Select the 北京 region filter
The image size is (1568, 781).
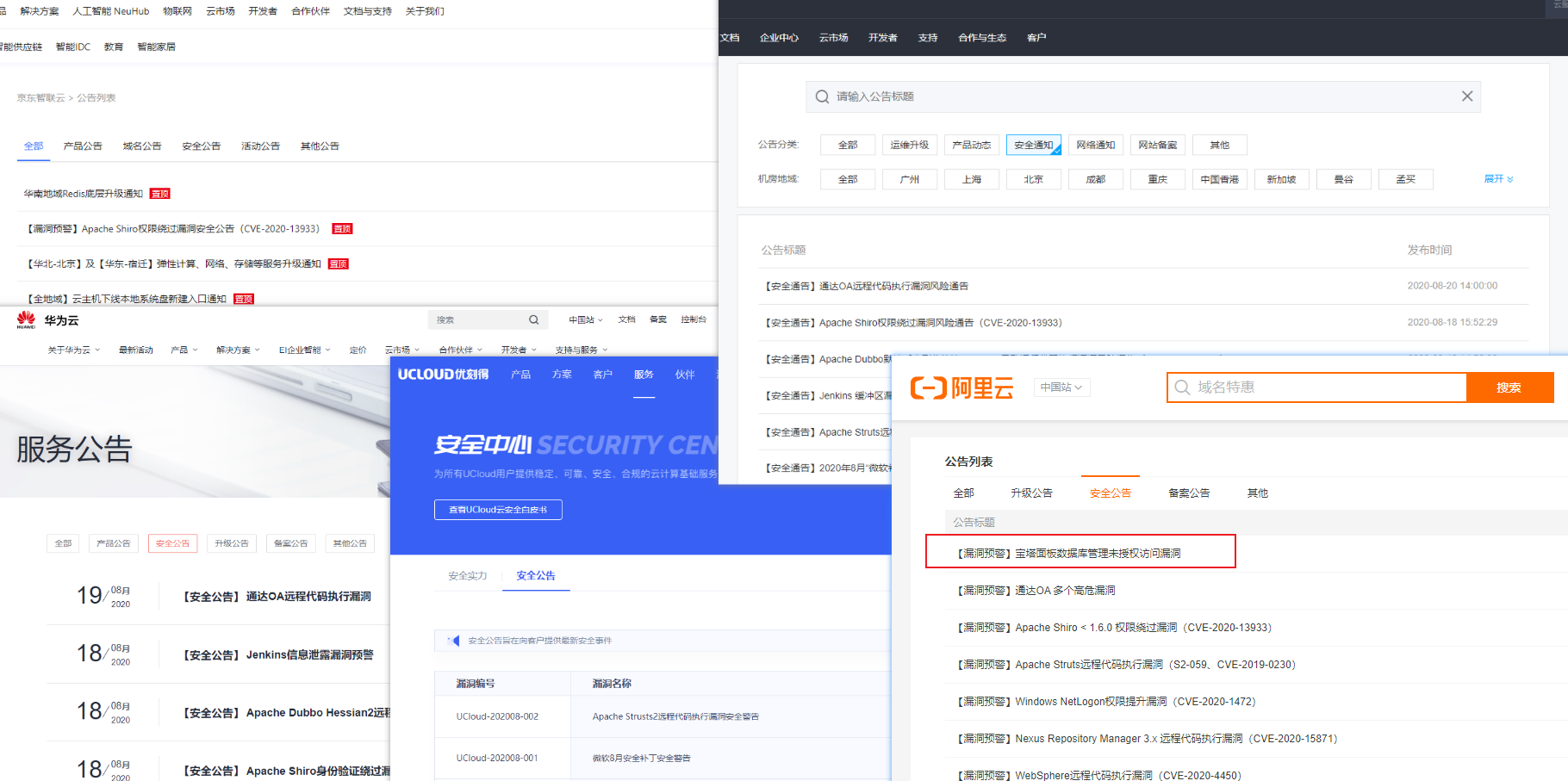click(x=1034, y=179)
